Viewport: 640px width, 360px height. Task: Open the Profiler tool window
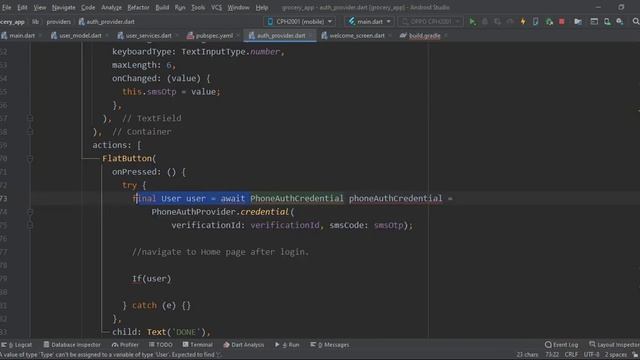[125, 345]
